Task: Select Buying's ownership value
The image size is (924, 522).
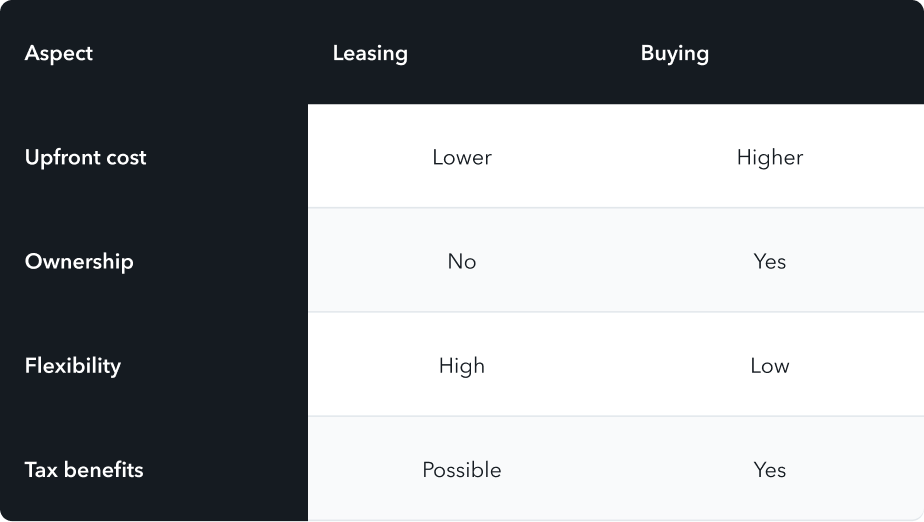Action: [770, 262]
